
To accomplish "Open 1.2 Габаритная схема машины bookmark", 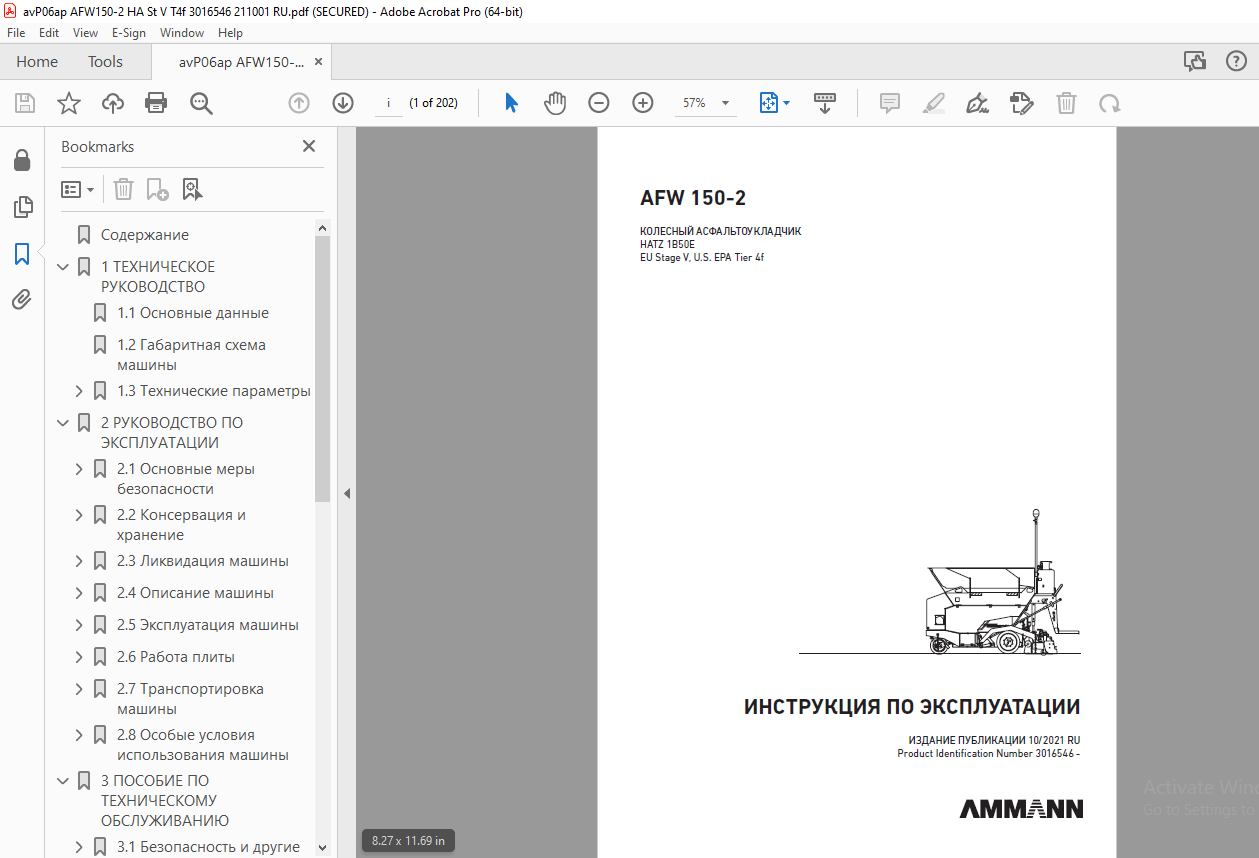I will pos(192,355).
